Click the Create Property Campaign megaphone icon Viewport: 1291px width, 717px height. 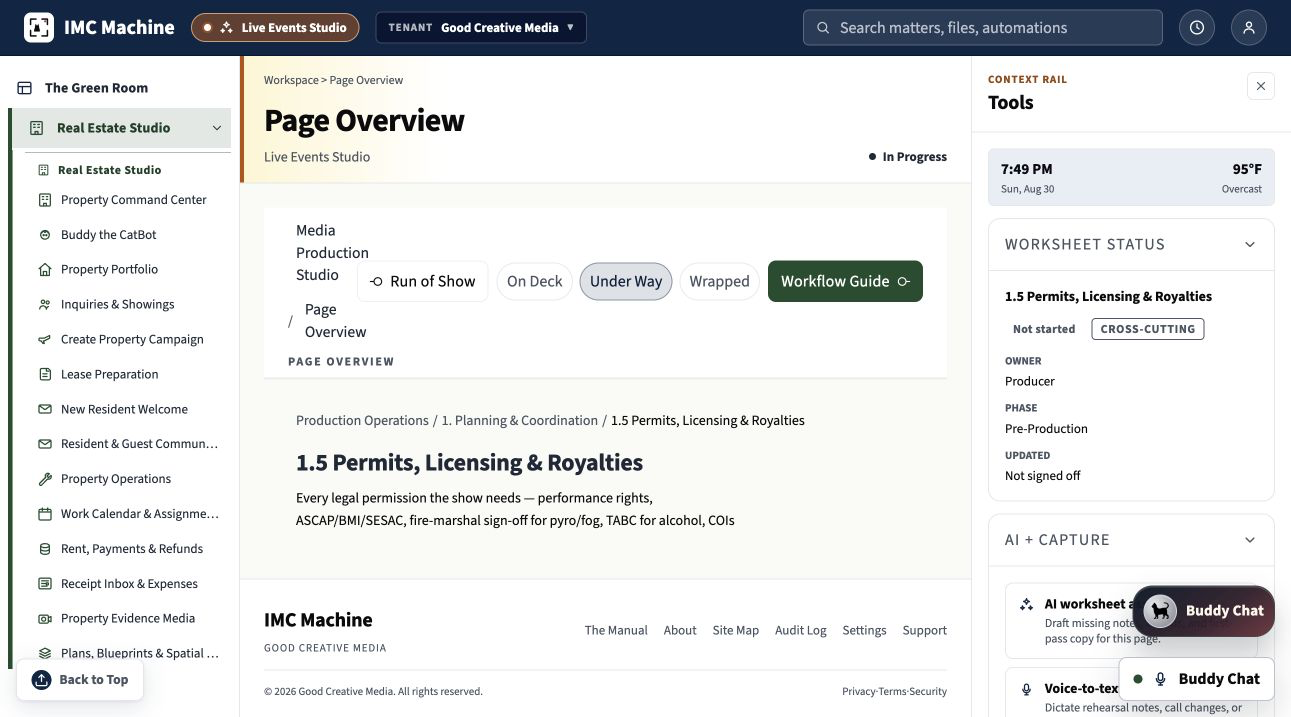(45, 340)
